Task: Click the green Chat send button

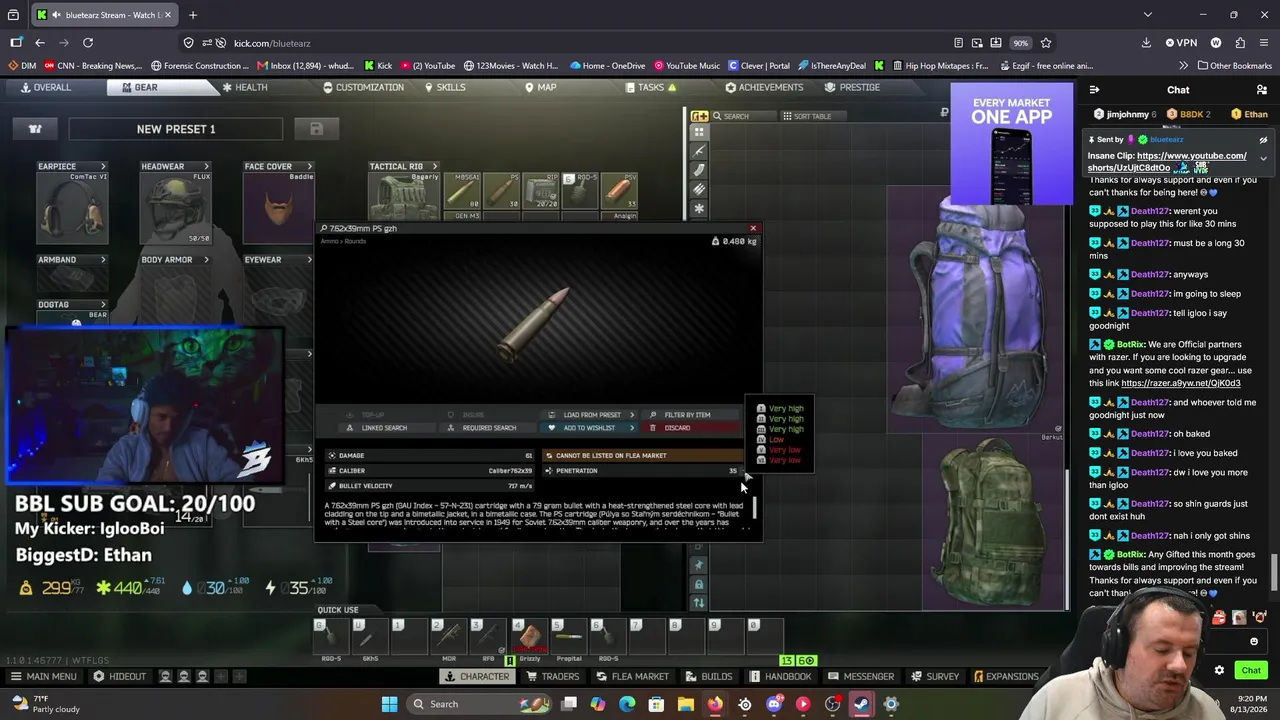Action: tap(1251, 671)
